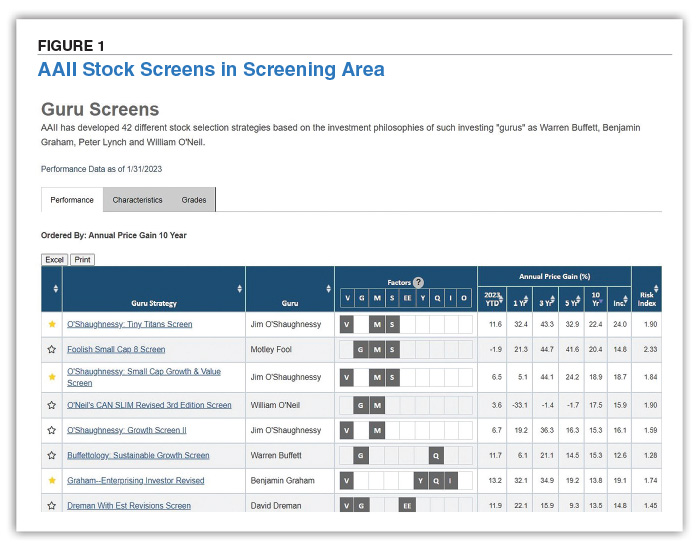Click the Performance Data as of 1/31/2023 text
The image size is (700, 548).
pos(101,169)
